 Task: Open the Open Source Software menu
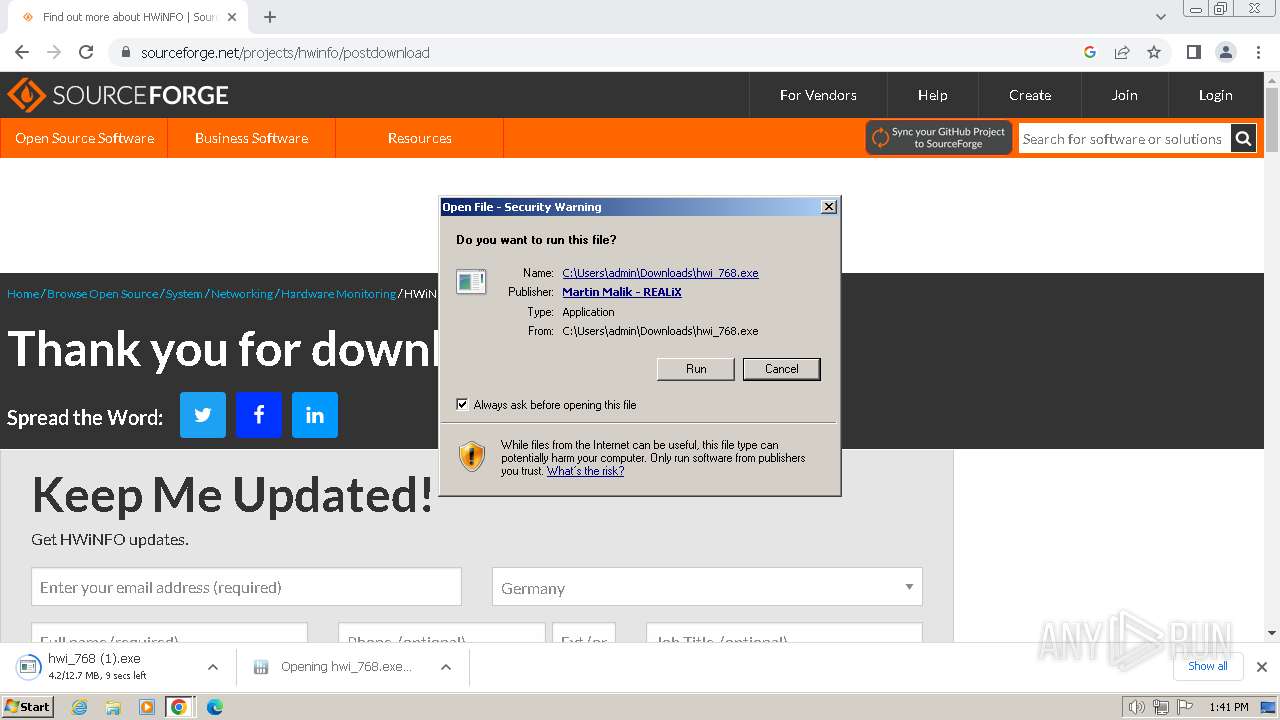coord(84,138)
